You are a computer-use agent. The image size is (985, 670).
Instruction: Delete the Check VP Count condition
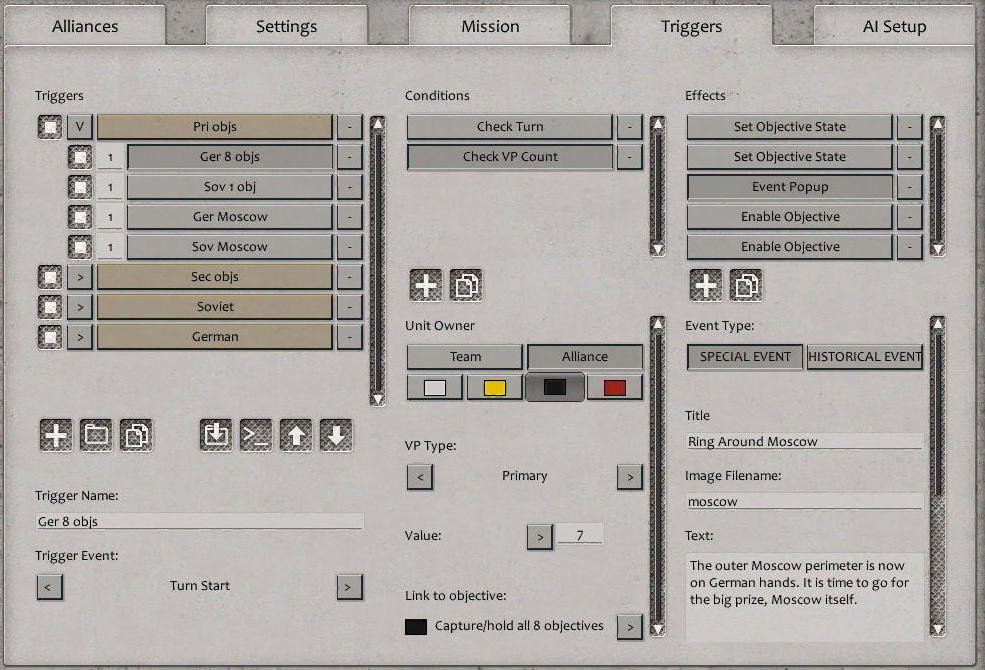[629, 157]
